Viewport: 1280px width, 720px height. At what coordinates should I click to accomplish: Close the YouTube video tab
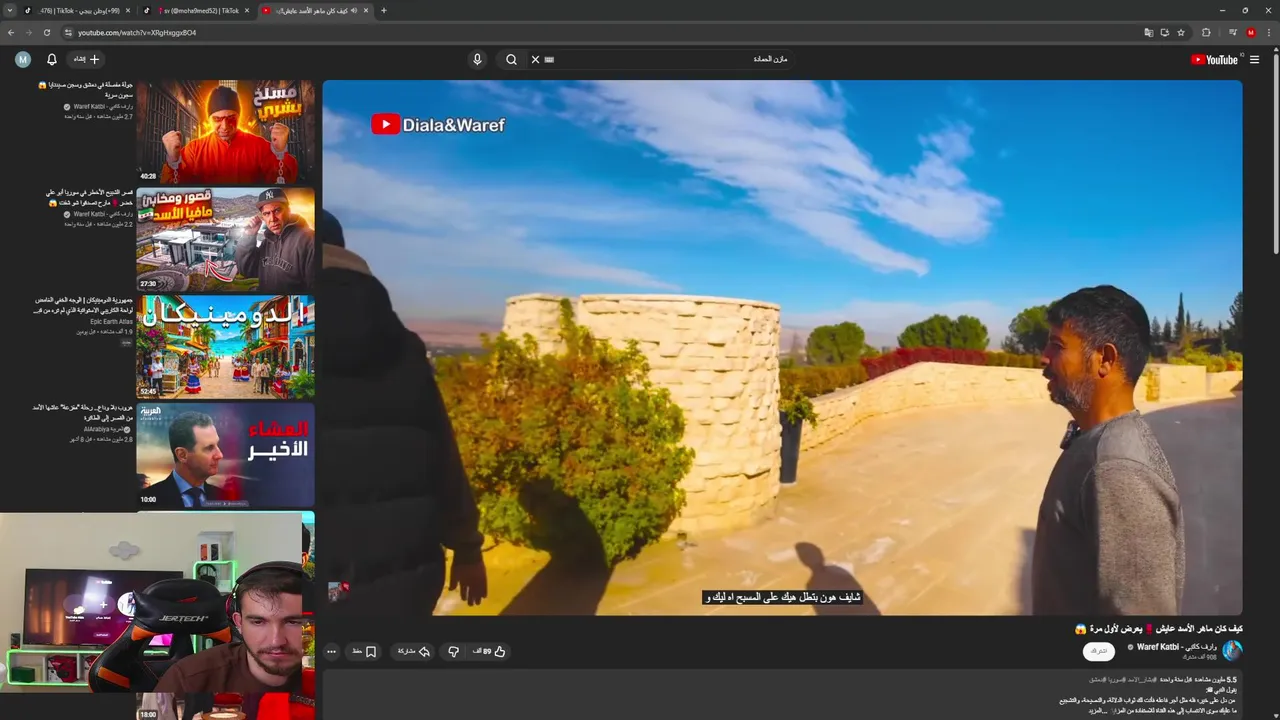366,10
